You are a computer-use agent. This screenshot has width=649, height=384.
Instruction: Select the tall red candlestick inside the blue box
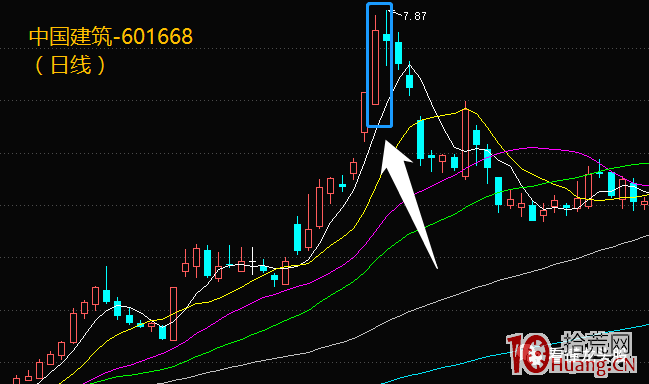(375, 60)
